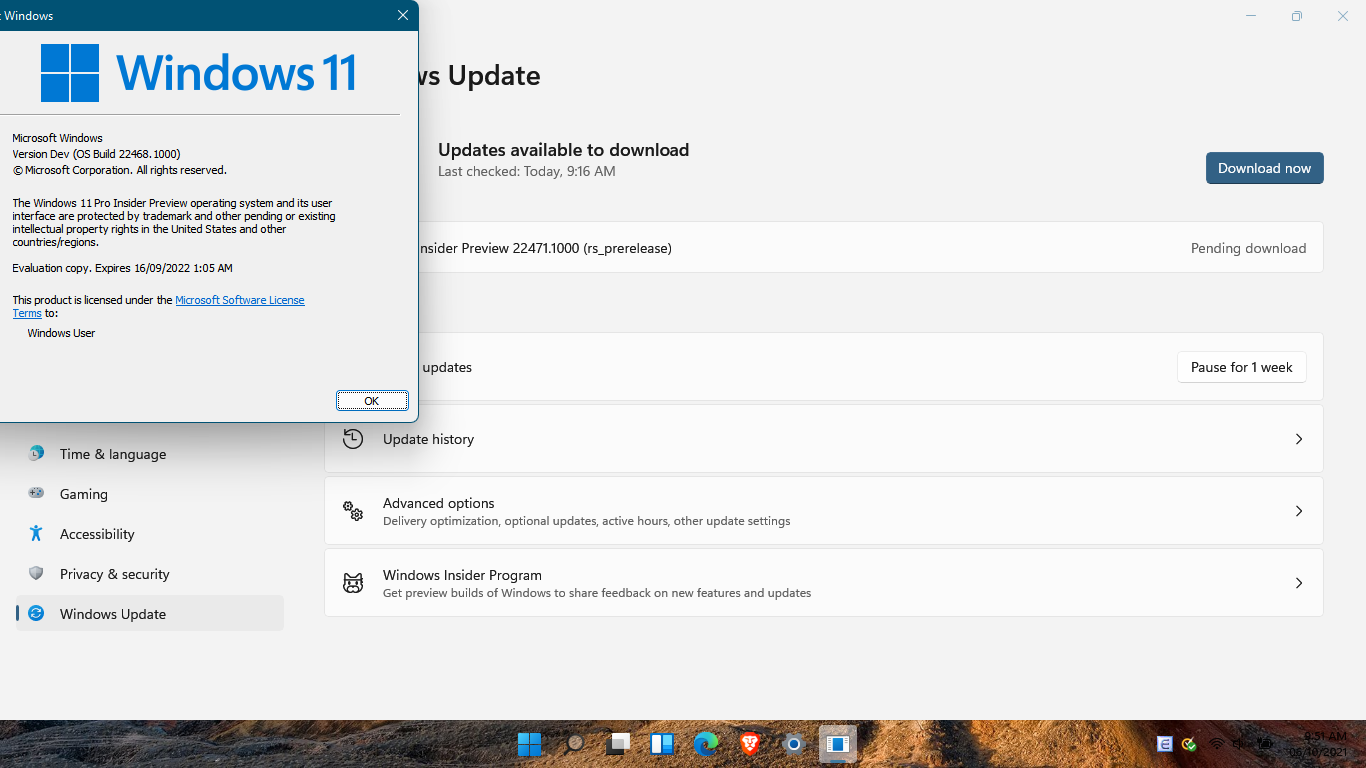Open Widgets from the taskbar

(662, 744)
